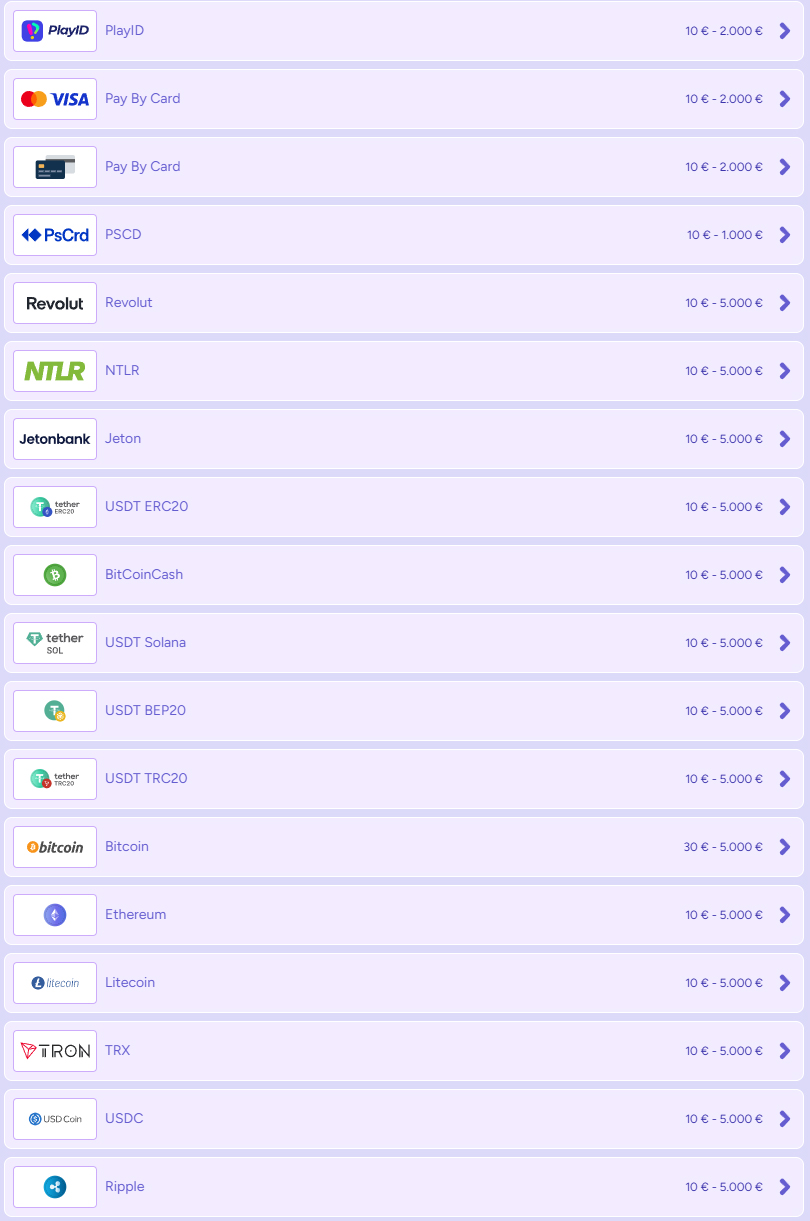The image size is (810, 1221).
Task: Select the Ripple label
Action: 125,1187
